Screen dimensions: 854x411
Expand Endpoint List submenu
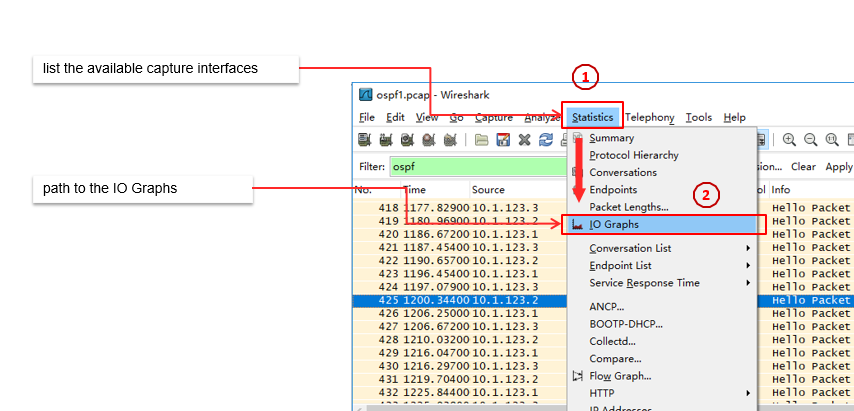coord(662,266)
